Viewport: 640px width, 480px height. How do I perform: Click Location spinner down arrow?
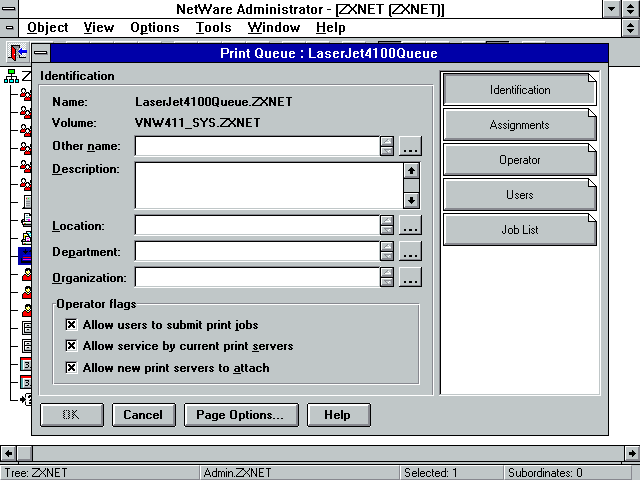point(387,230)
